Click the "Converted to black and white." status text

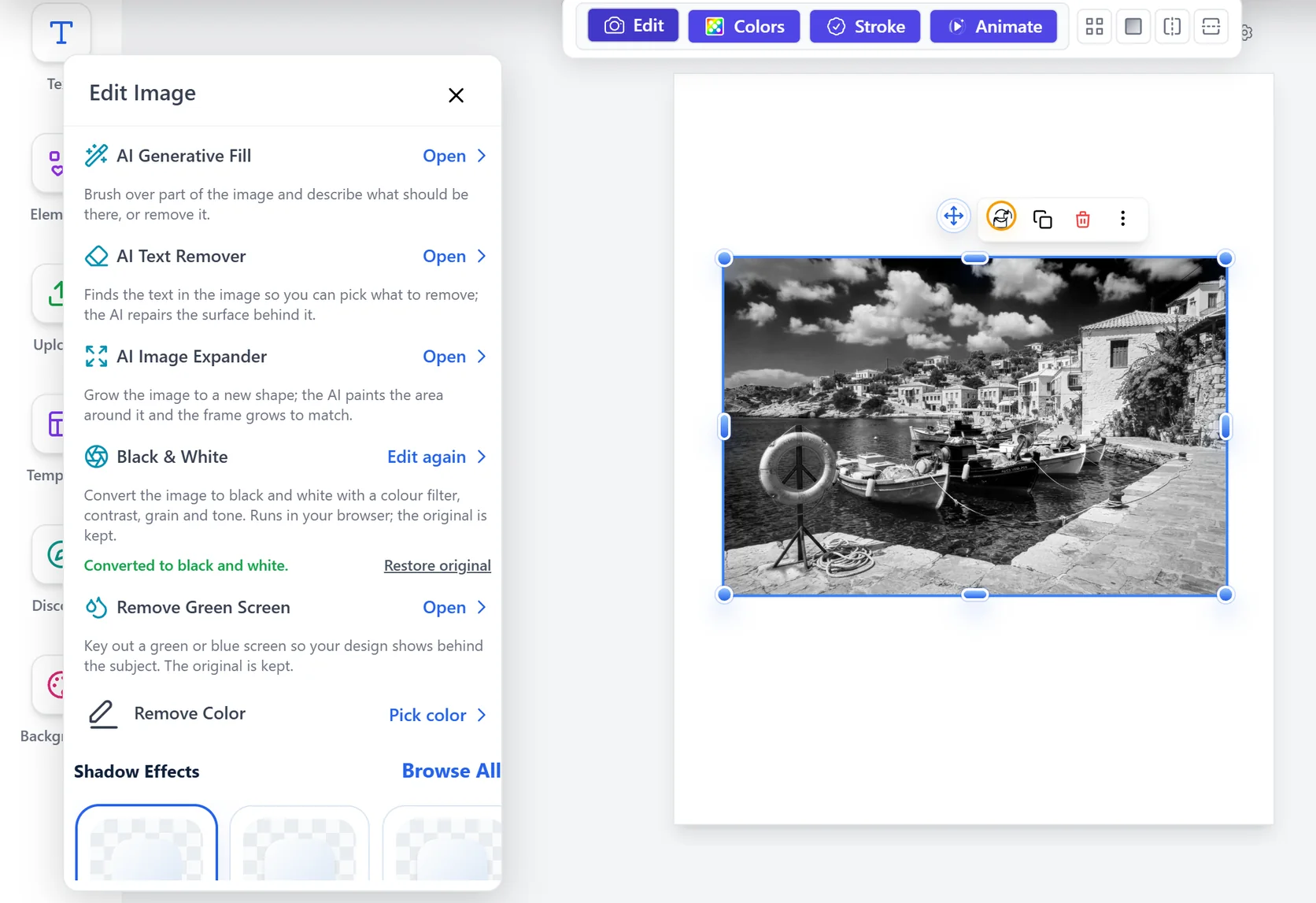pyautogui.click(x=186, y=565)
